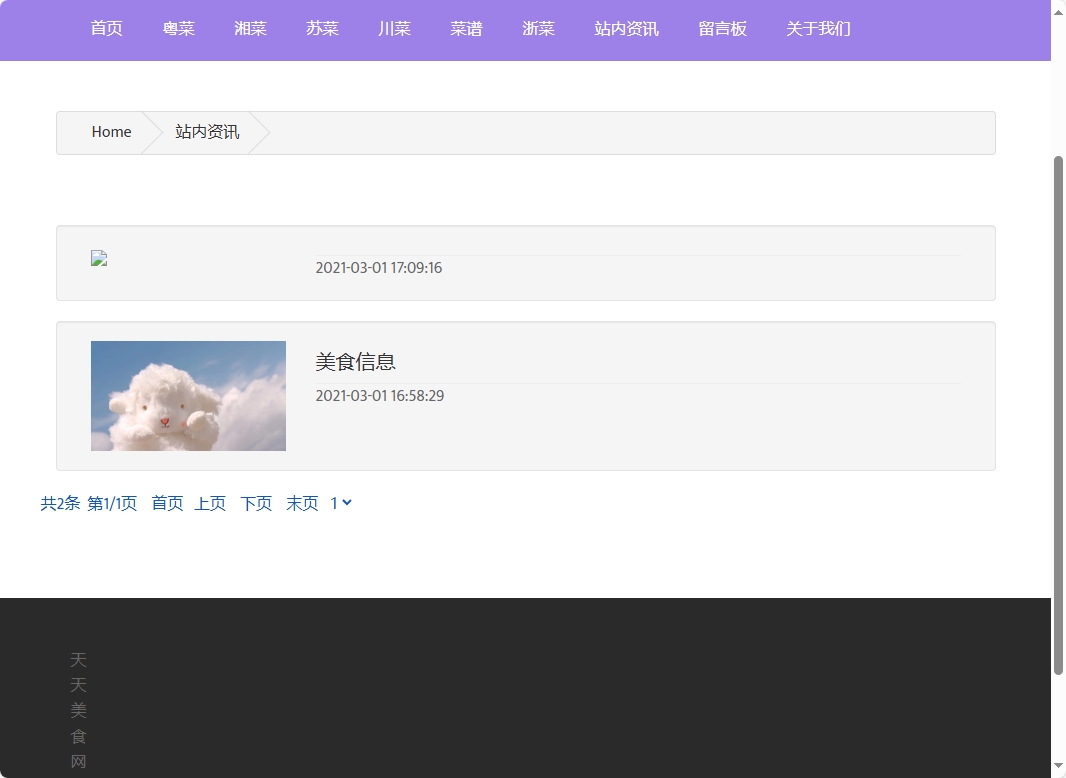1066x778 pixels.
Task: Click 首页 in the pagination bar
Action: [x=167, y=503]
